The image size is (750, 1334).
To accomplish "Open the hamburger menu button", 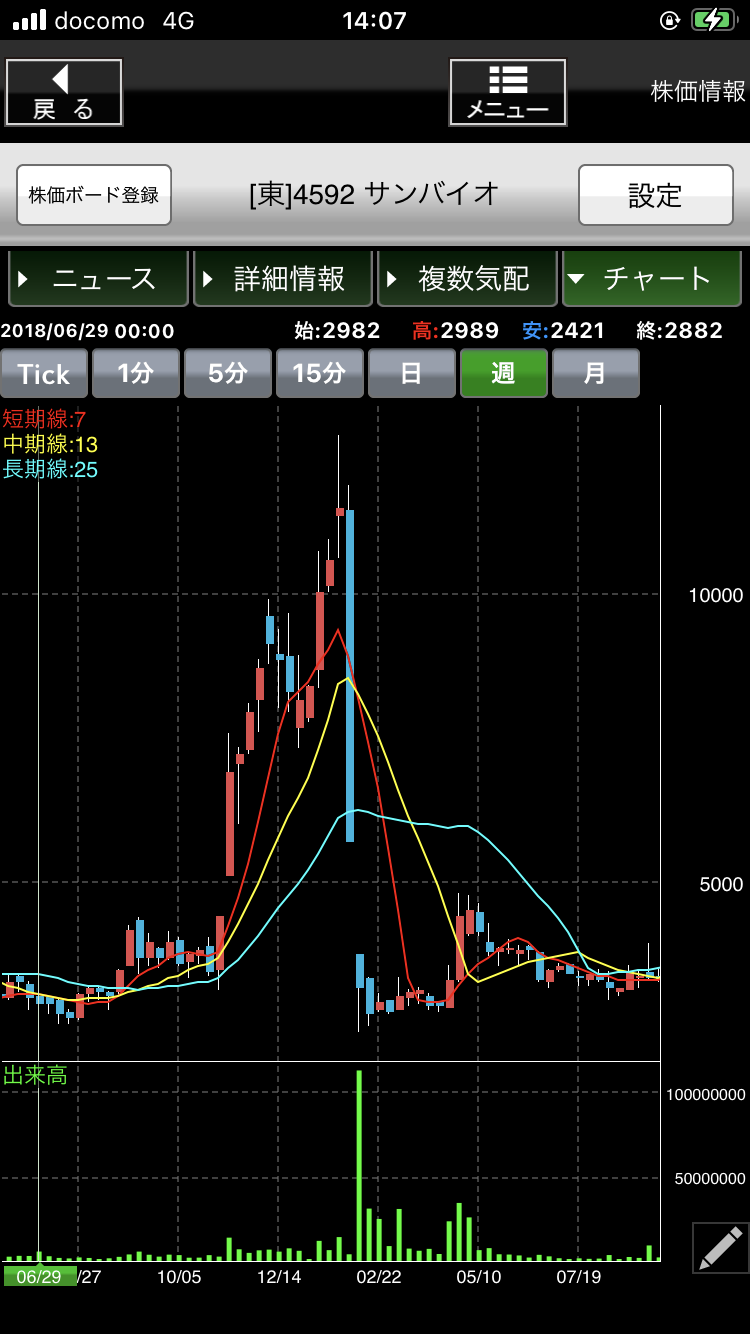I will click(508, 92).
